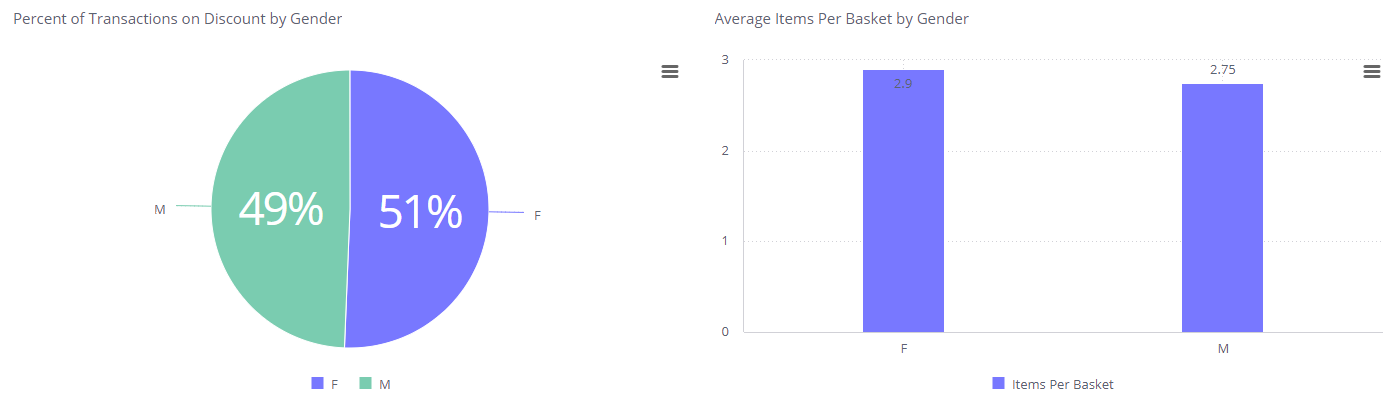Image resolution: width=1394 pixels, height=410 pixels.
Task: Click the Percent of Transactions on Discount title
Action: (178, 19)
